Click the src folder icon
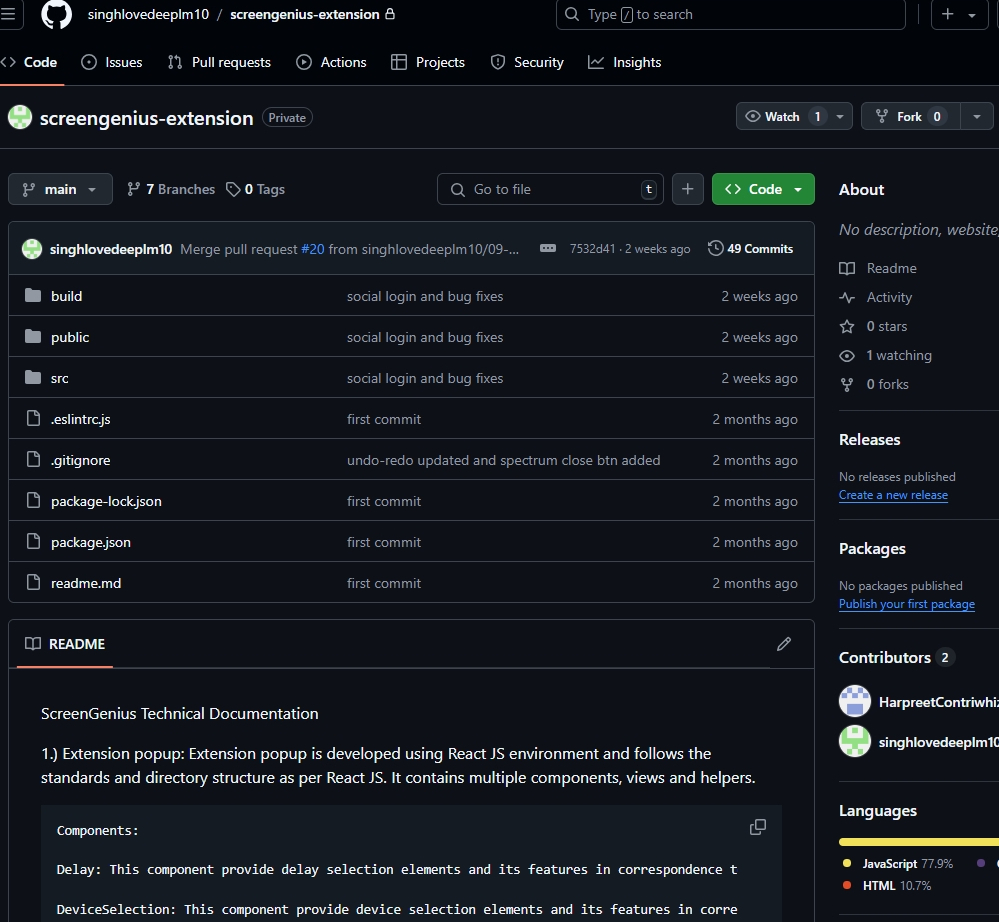 coord(32,378)
